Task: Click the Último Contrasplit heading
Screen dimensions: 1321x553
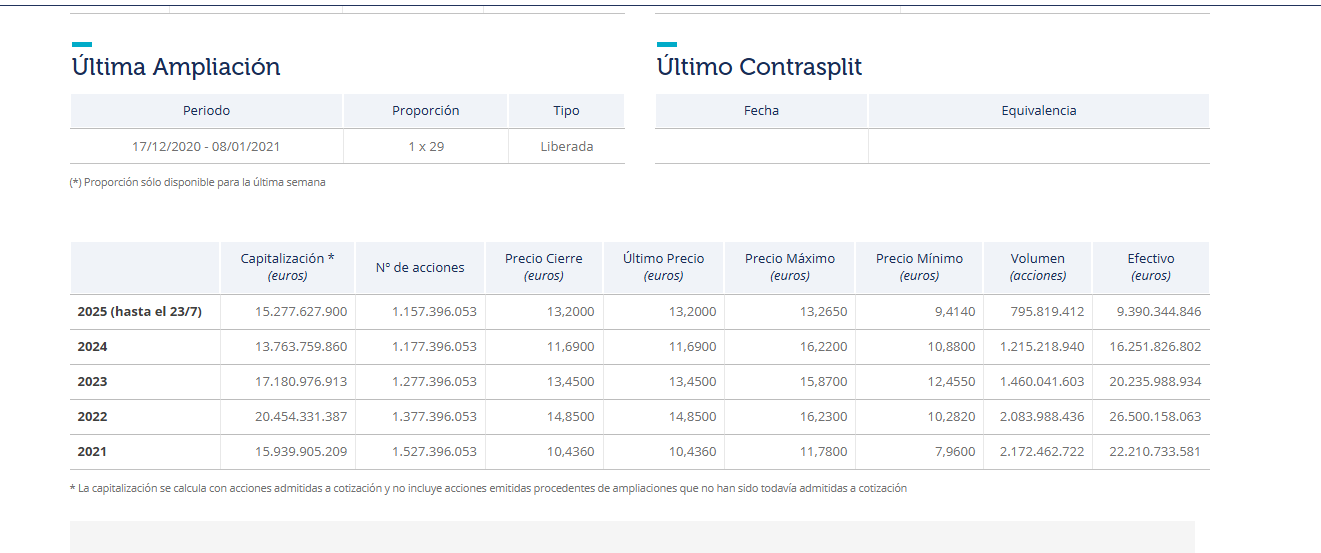Action: 759,67
